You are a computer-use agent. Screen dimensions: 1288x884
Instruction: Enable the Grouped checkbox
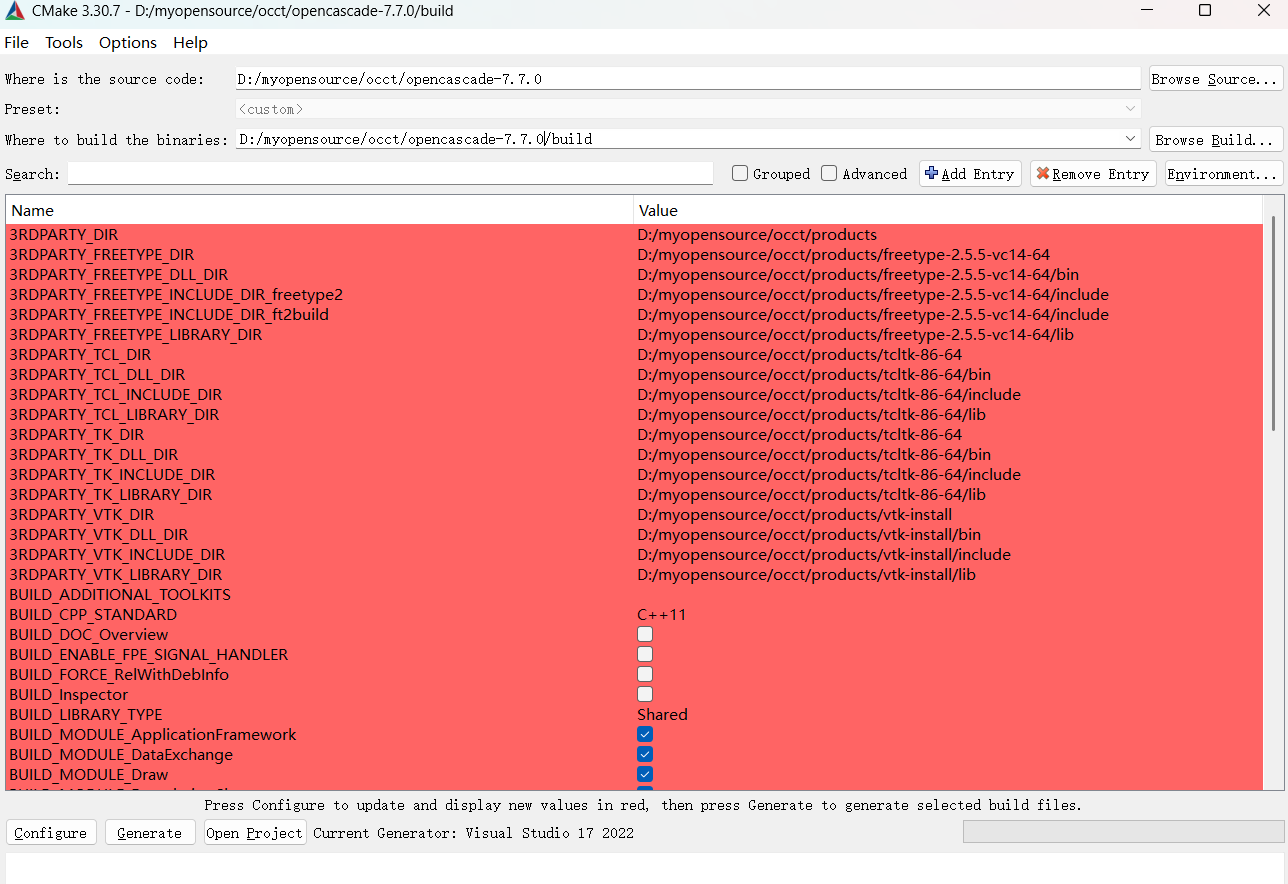739,173
